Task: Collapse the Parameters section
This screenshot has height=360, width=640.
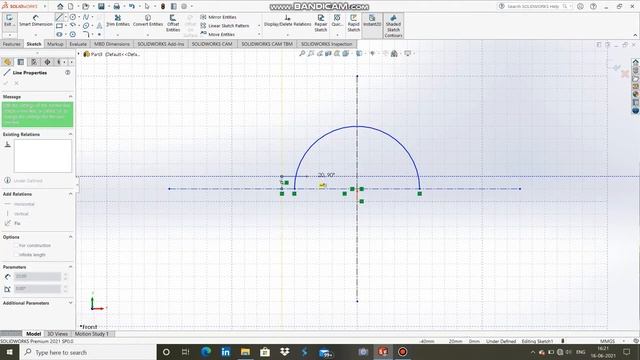Action: pos(70,267)
